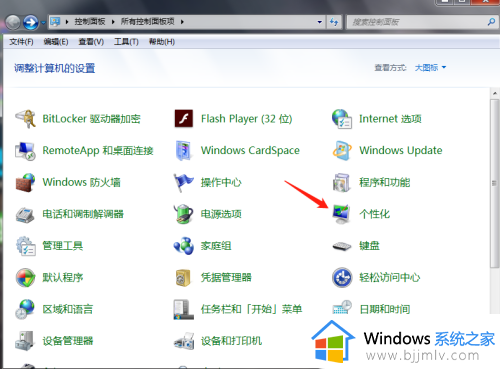
Task: Open the 管理工具 gear icon
Action: (25, 246)
